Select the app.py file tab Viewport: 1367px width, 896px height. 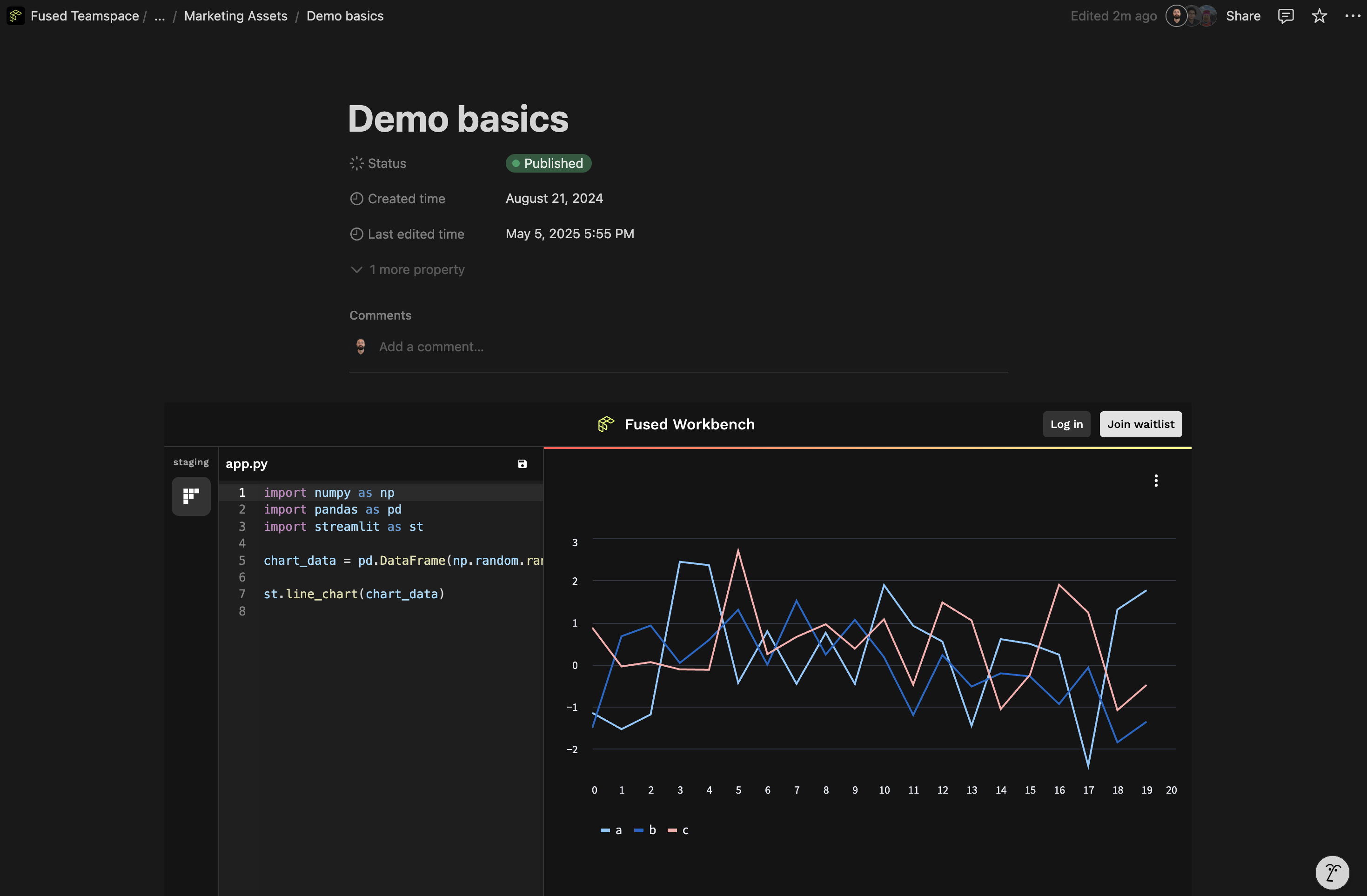(x=247, y=463)
